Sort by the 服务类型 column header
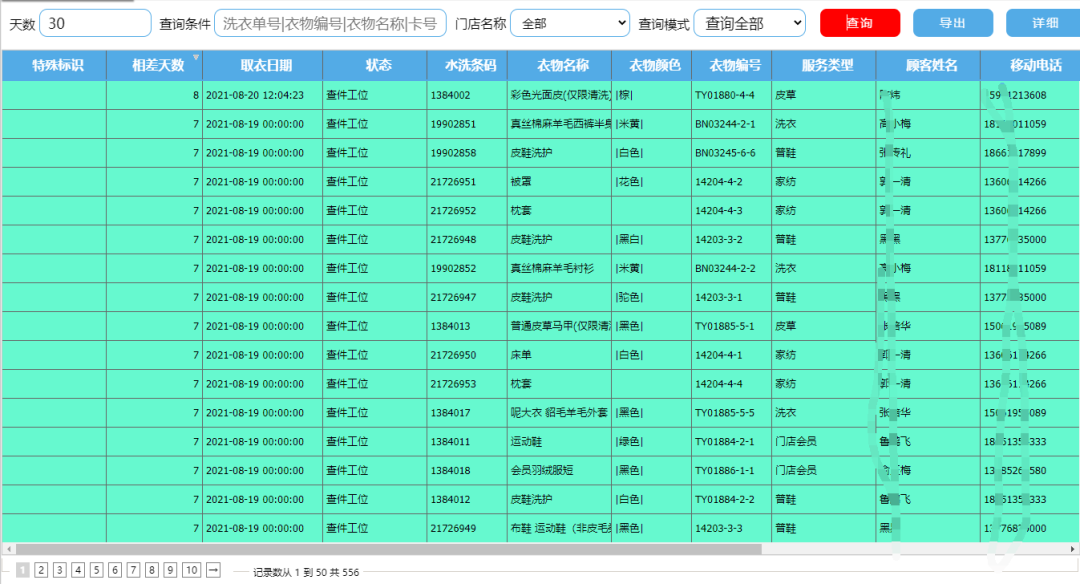Screen dimensions: 1080x584 (824, 65)
